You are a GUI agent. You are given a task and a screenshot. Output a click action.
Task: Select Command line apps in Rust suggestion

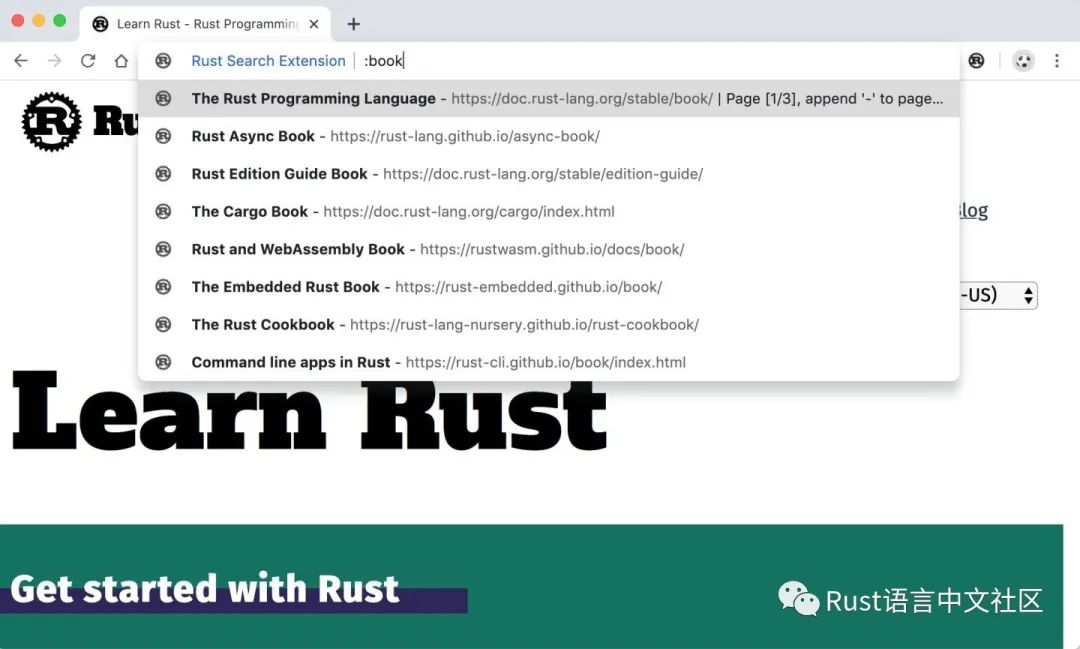pyautogui.click(x=549, y=362)
